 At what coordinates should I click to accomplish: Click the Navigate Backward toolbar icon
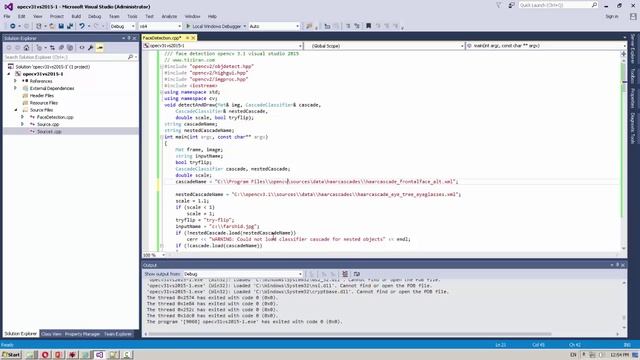(x=13, y=26)
